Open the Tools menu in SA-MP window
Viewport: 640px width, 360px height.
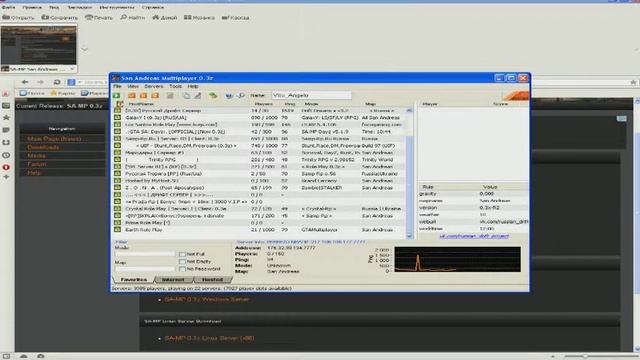(x=176, y=86)
